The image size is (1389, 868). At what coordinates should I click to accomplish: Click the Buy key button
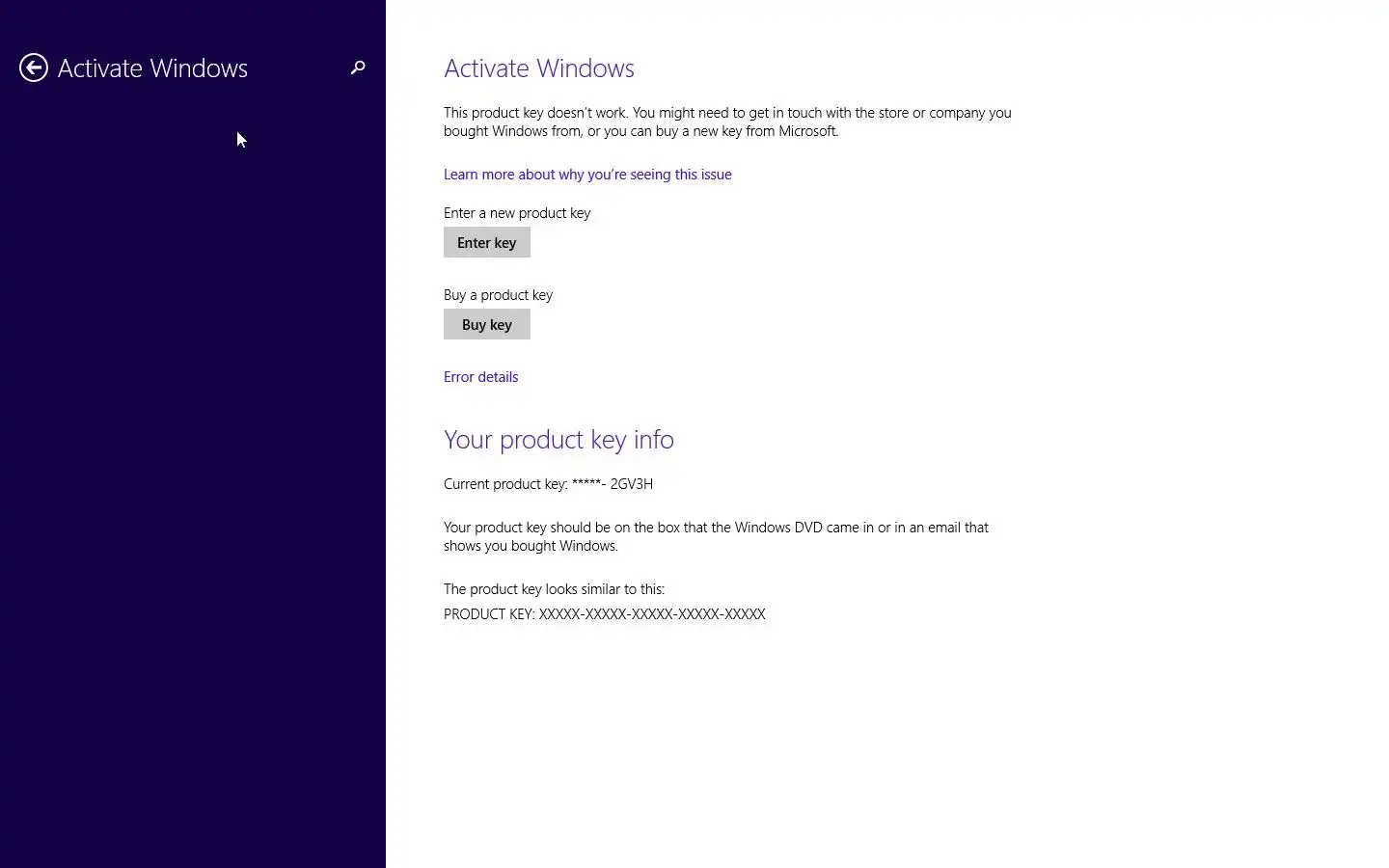click(x=487, y=325)
